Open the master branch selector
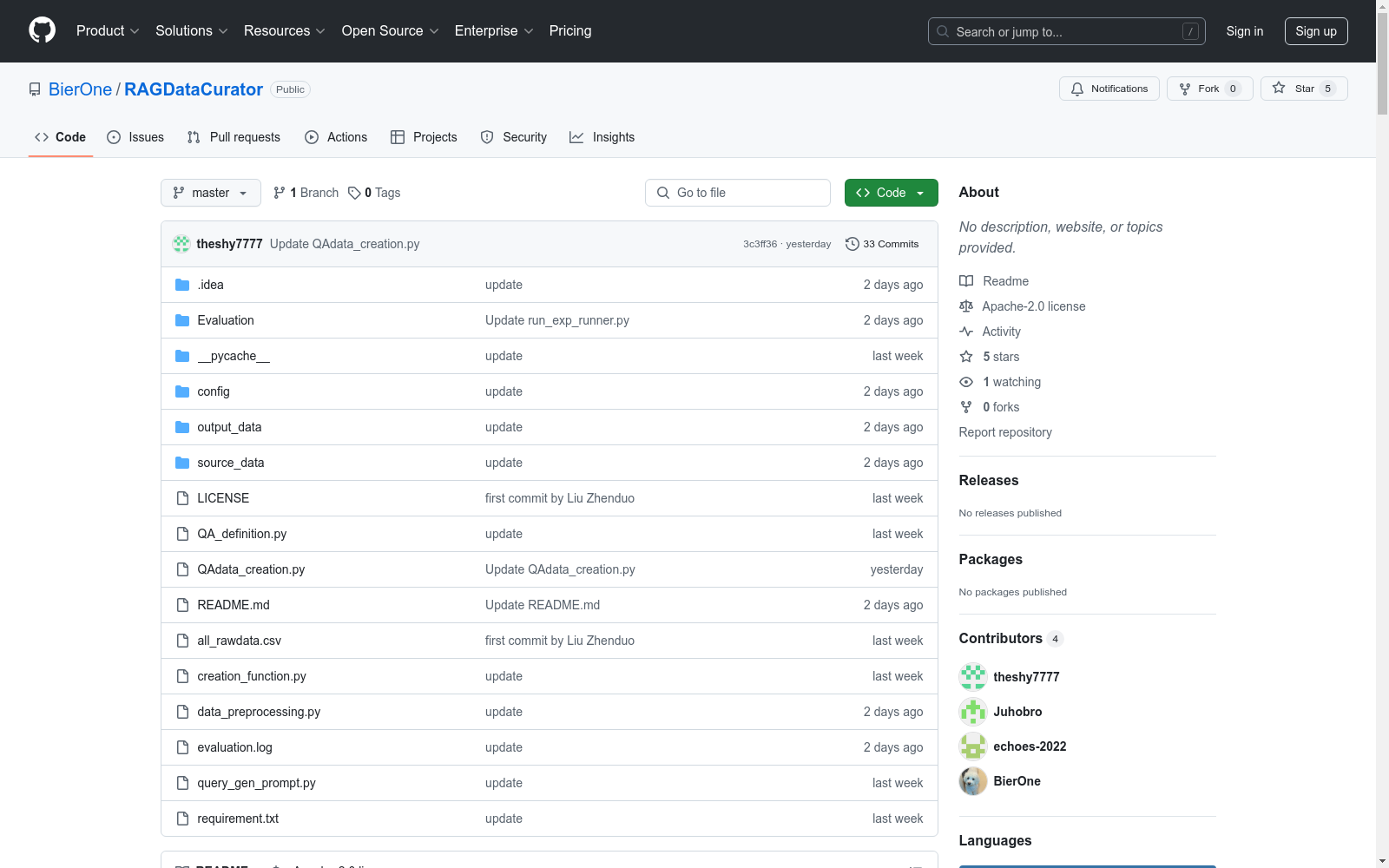 (x=211, y=193)
